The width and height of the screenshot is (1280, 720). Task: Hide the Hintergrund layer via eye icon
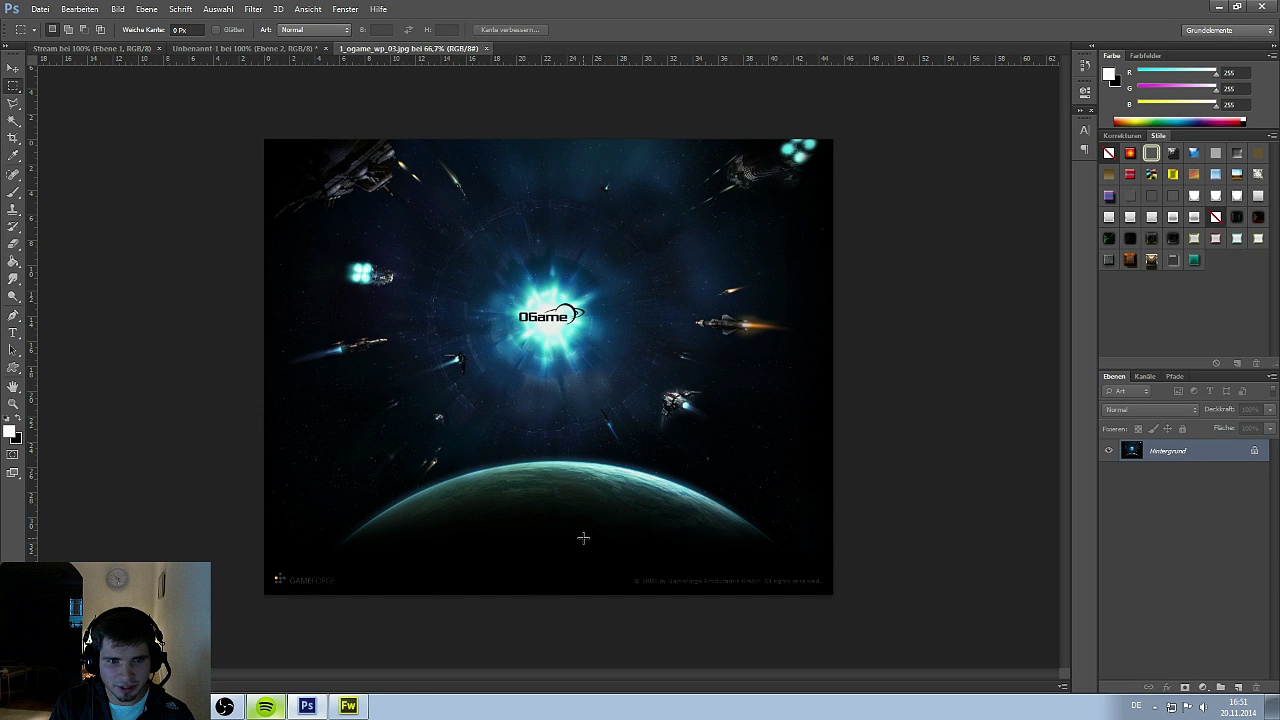pyautogui.click(x=1108, y=451)
